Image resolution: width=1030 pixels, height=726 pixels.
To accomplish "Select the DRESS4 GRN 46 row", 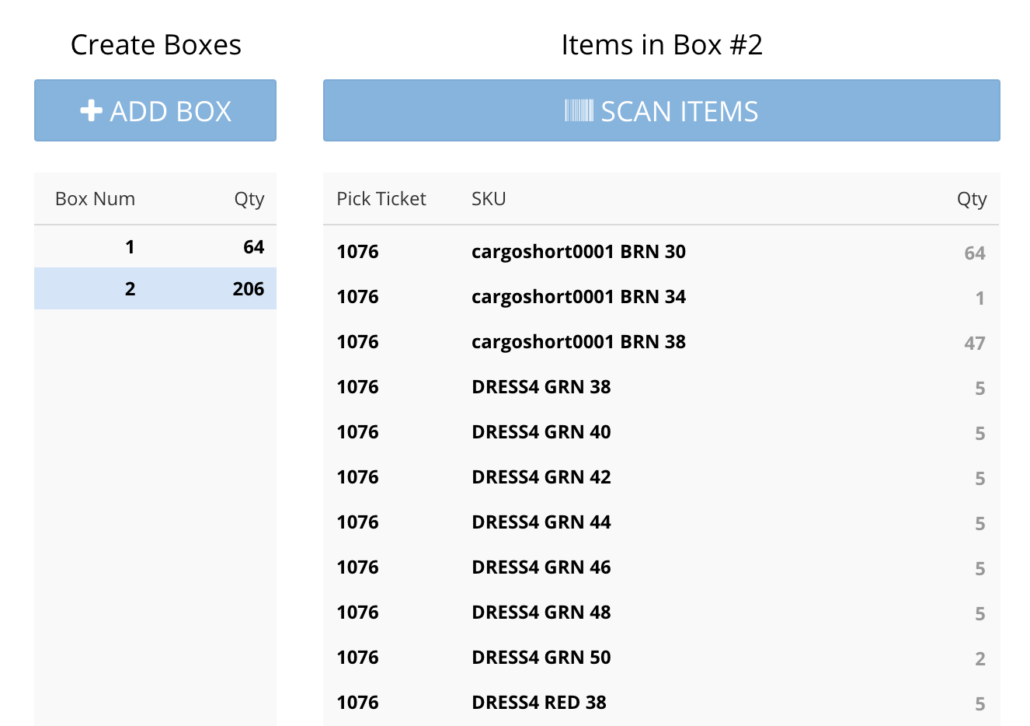I will point(541,567).
